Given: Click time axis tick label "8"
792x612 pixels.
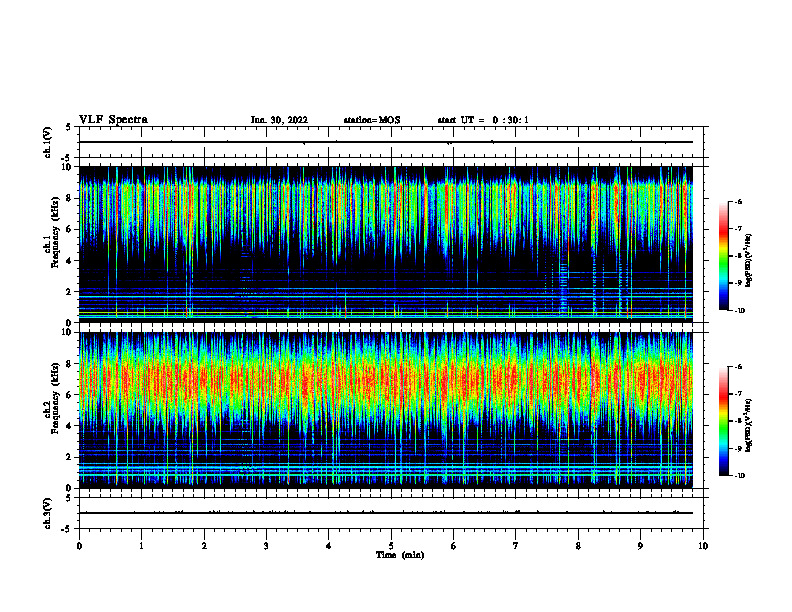Looking at the screenshot, I should 578,546.
